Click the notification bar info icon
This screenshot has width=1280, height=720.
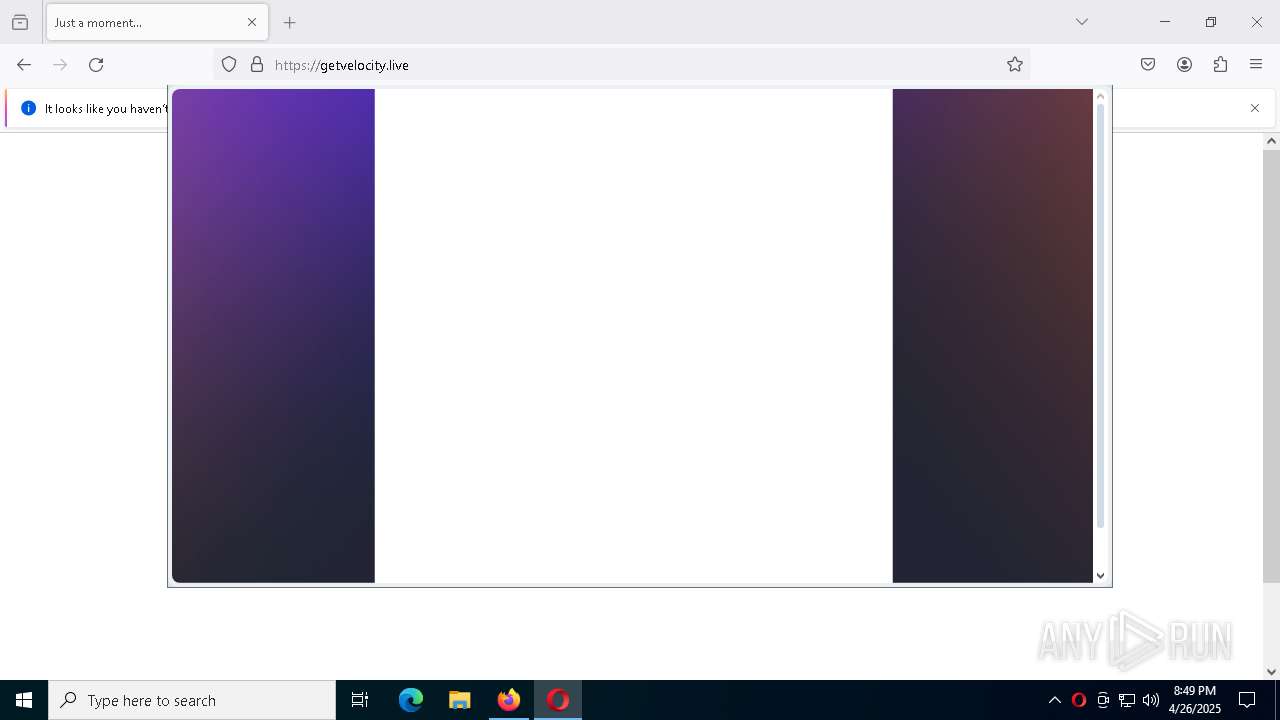(x=28, y=108)
